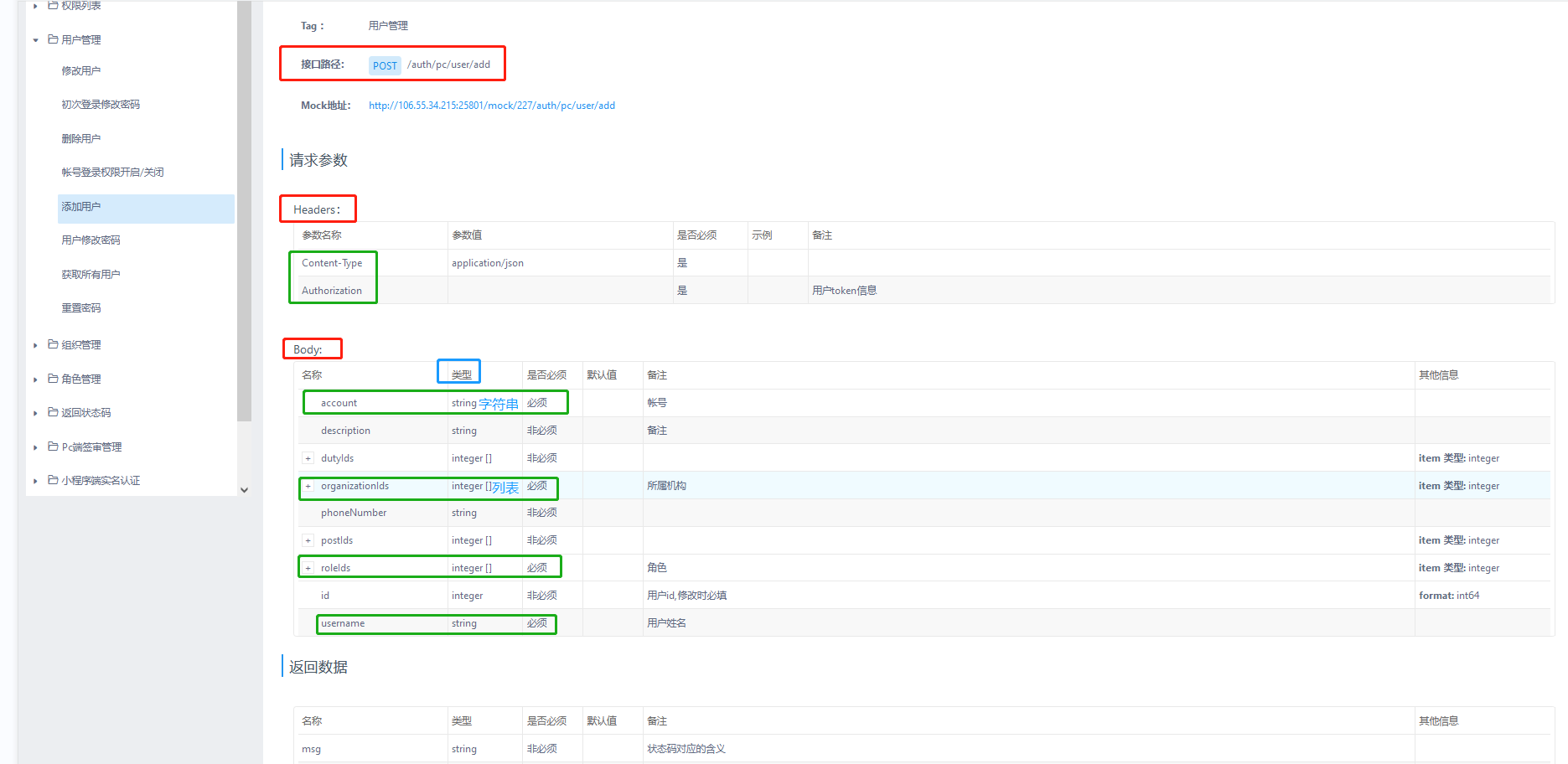Click the 用户姓名 remark cell

pyautogui.click(x=666, y=623)
